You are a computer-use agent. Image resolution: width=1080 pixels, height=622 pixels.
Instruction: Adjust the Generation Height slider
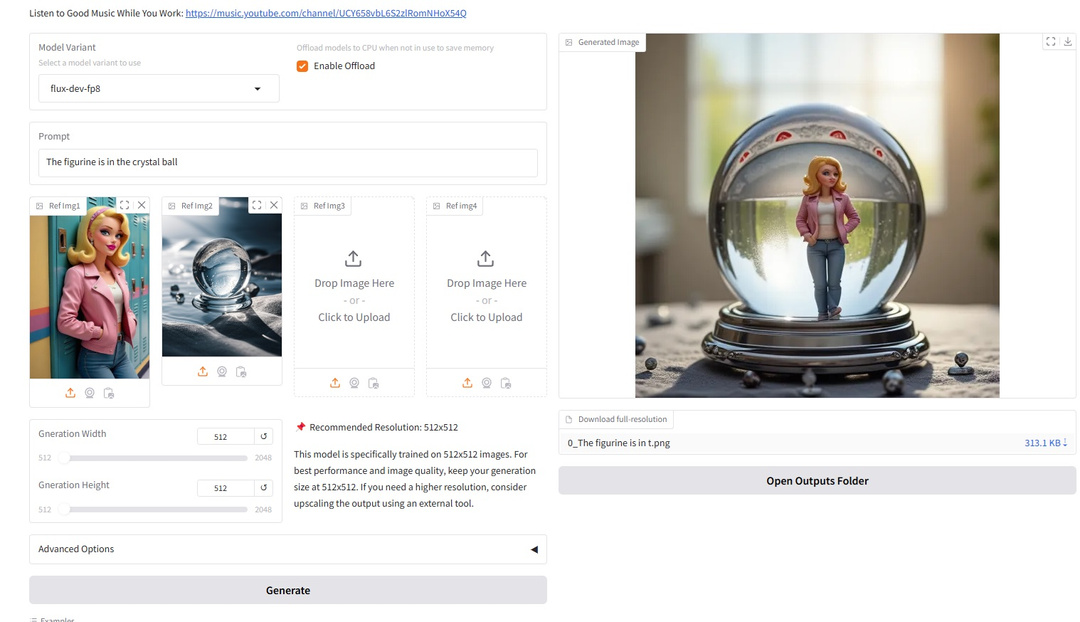tap(155, 510)
